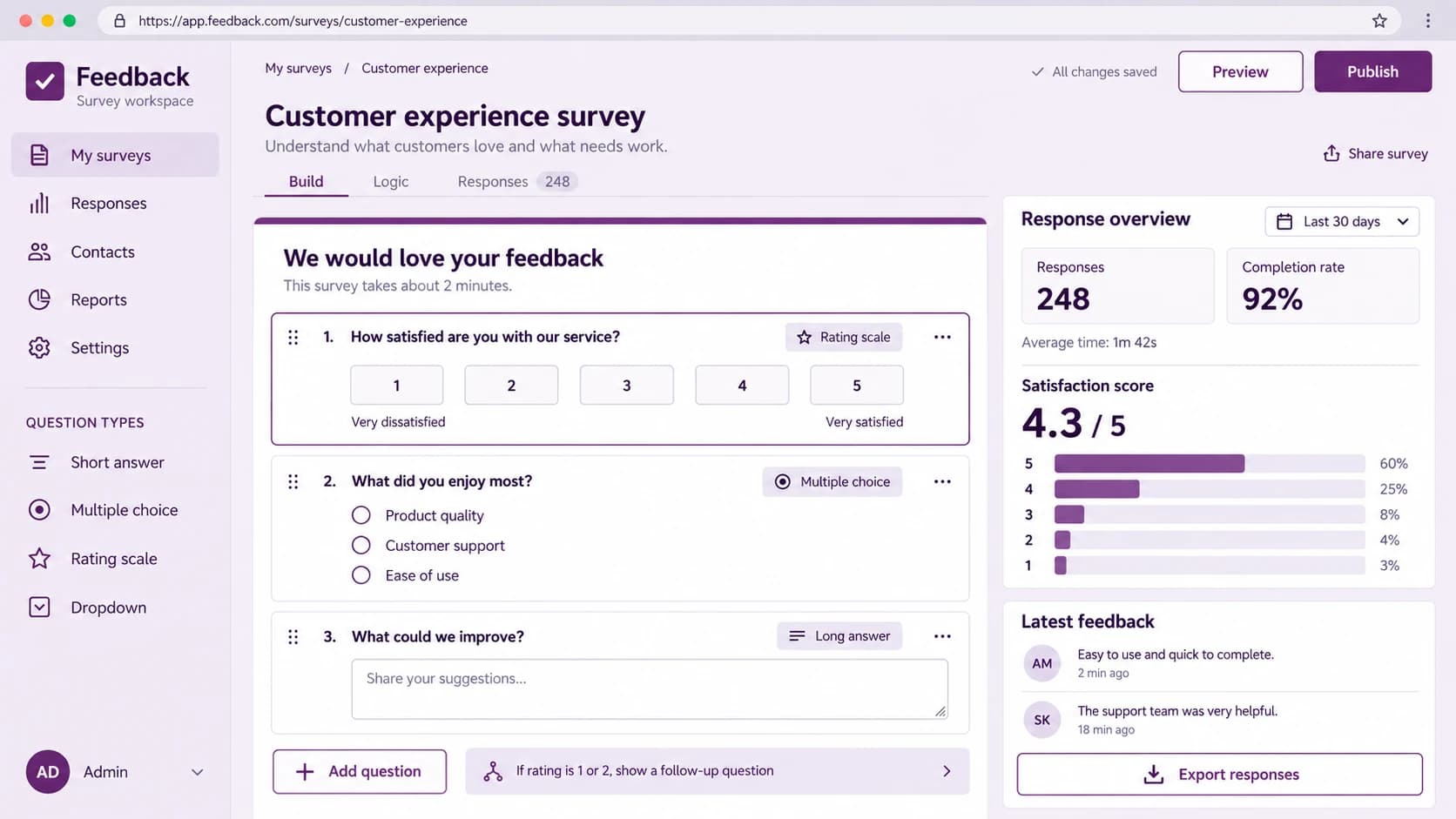Open the Last 30 days date dropdown
Screen dimensions: 1456x819
tap(1342, 221)
